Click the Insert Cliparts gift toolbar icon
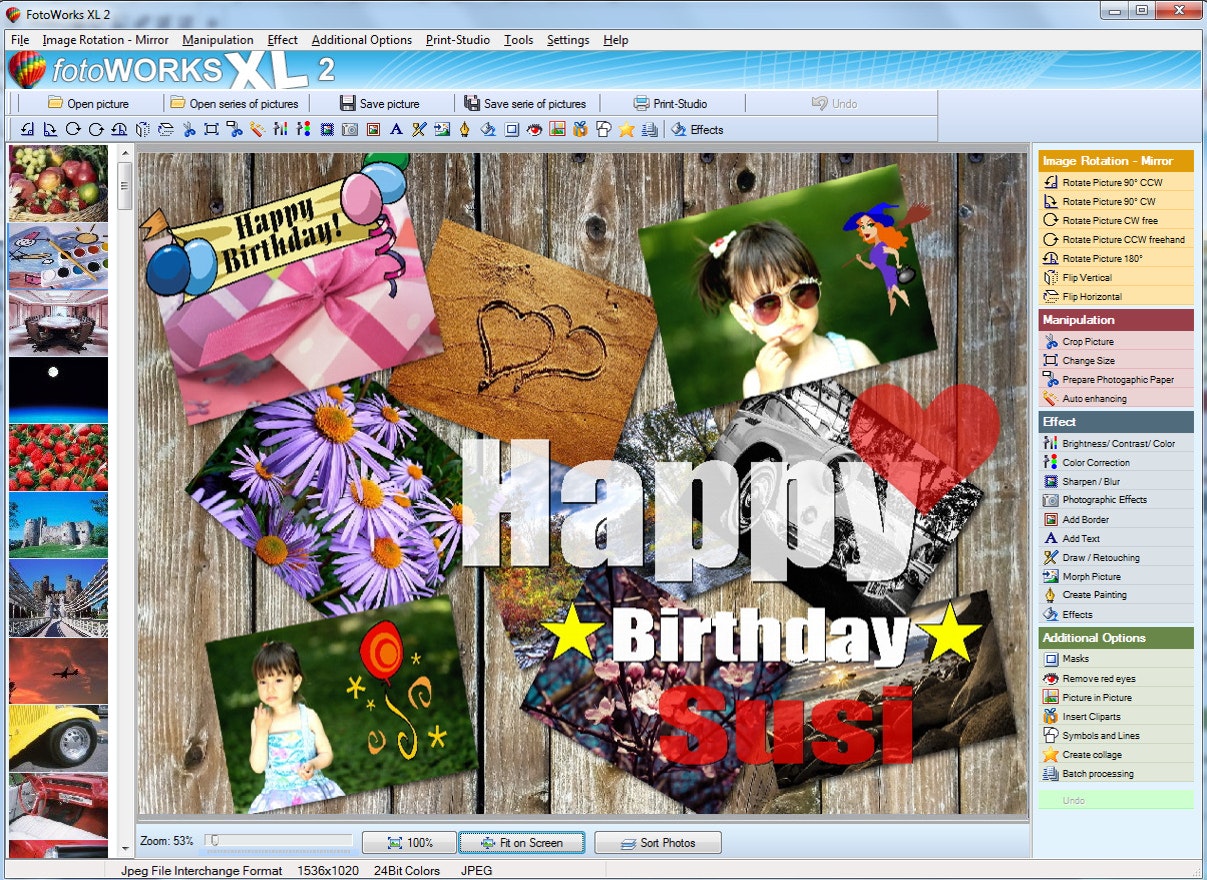Screen dimensions: 1207x880 (579, 129)
